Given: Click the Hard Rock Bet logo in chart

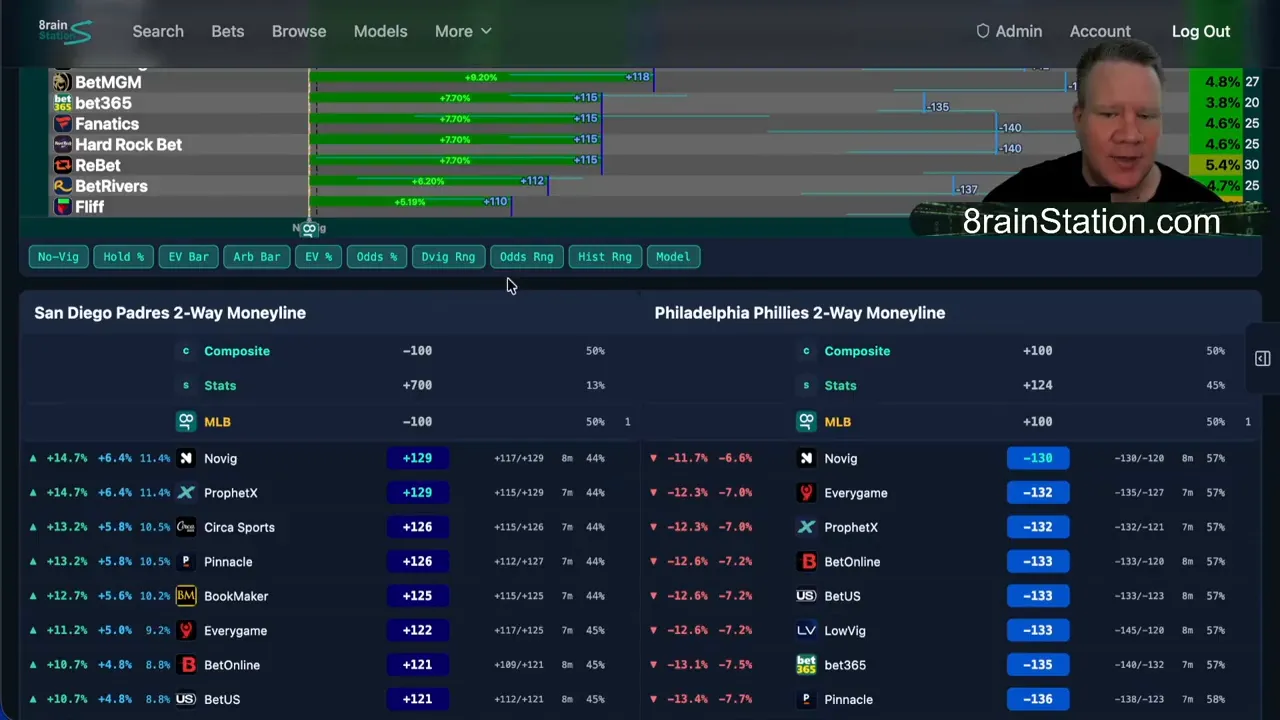Looking at the screenshot, I should coord(62,144).
